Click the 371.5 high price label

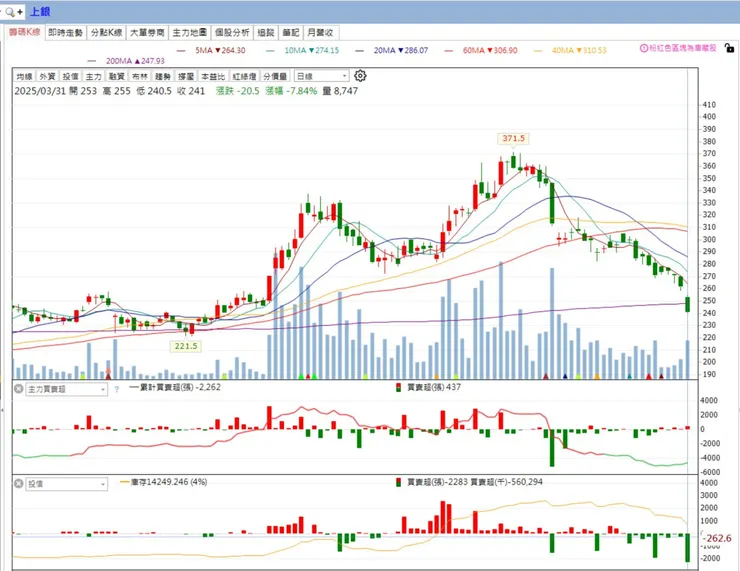(x=513, y=138)
